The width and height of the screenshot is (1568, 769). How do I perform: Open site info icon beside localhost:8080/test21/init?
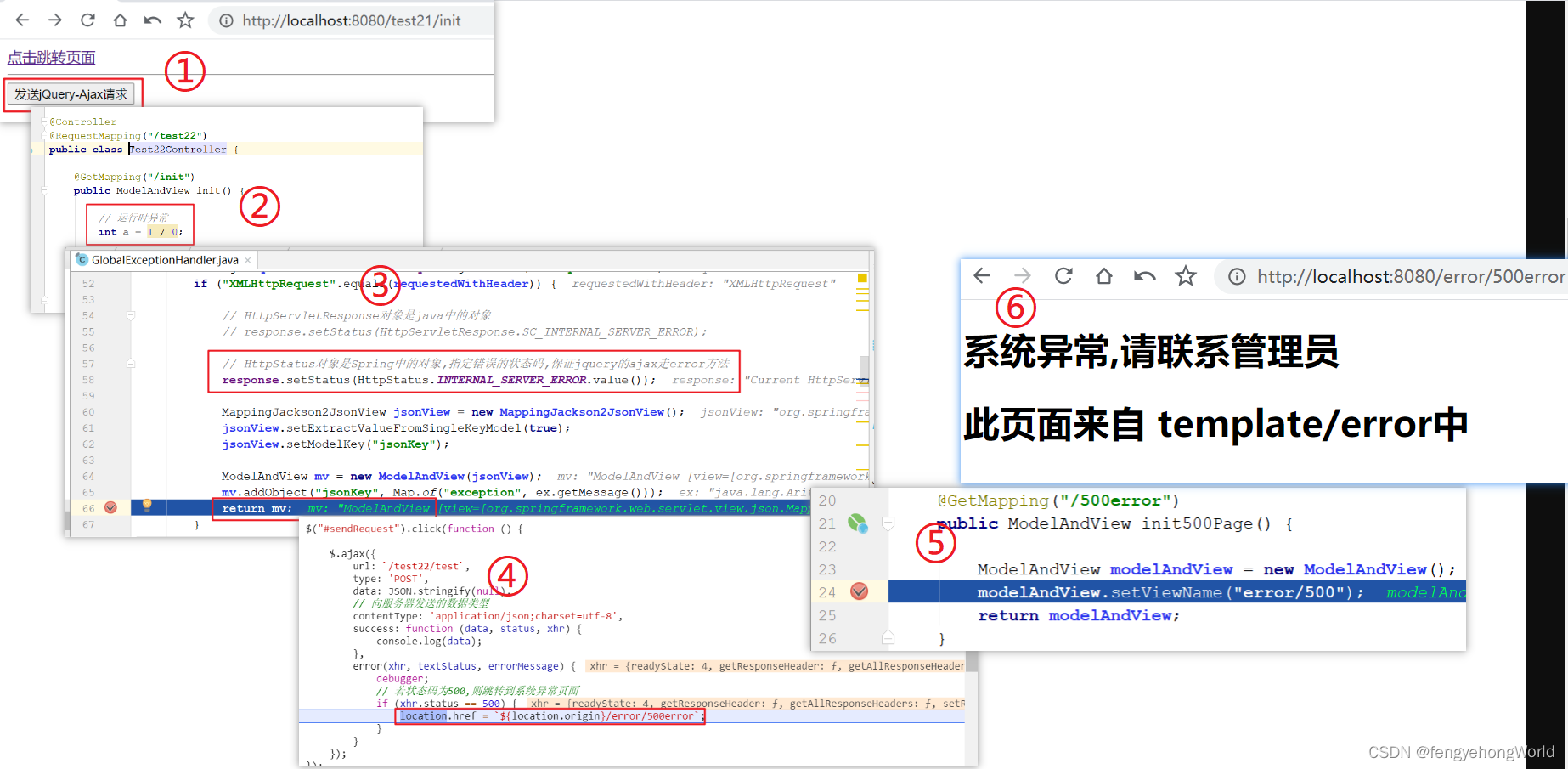tap(226, 20)
